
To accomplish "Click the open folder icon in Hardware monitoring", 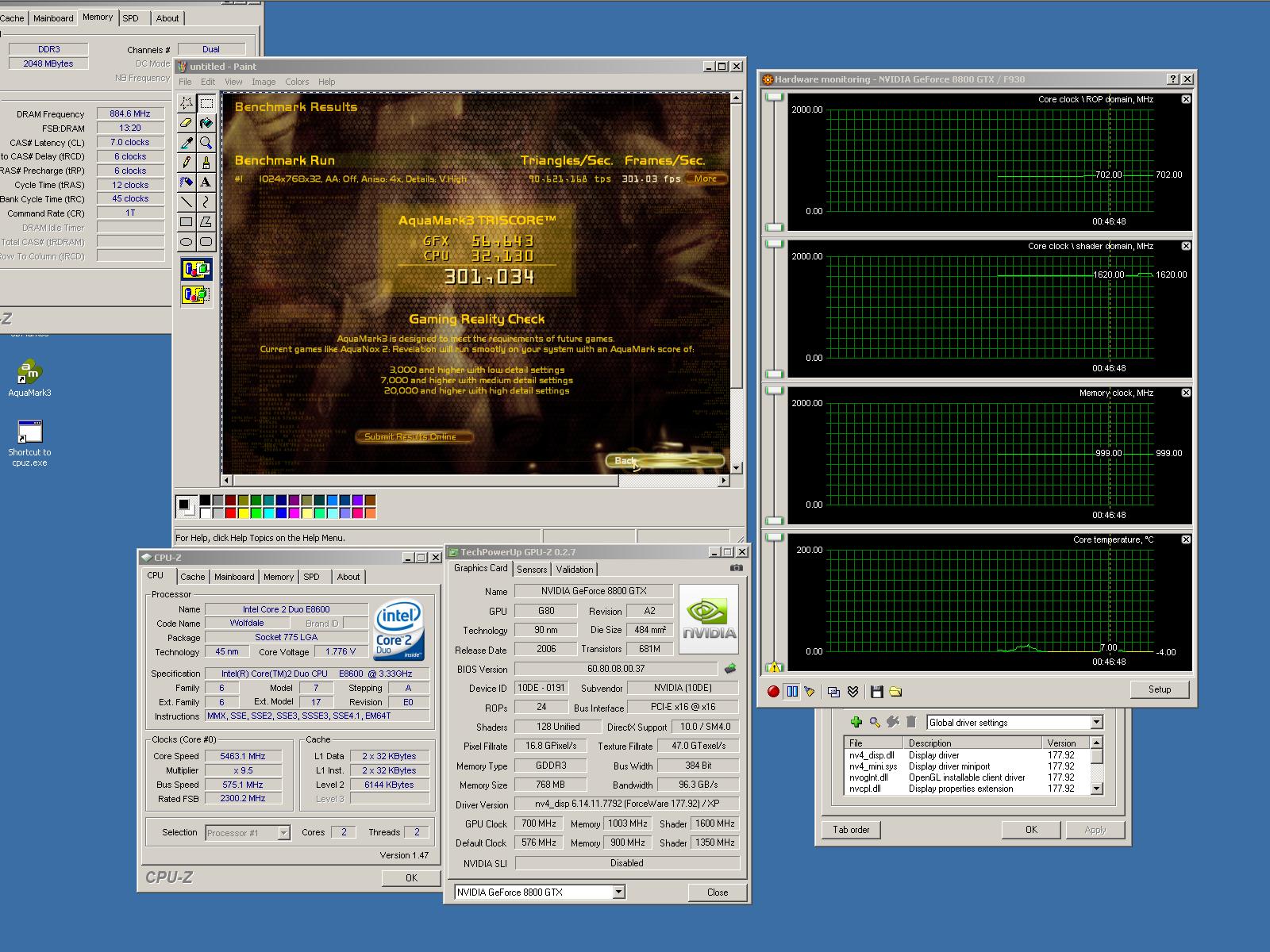I will tap(895, 692).
